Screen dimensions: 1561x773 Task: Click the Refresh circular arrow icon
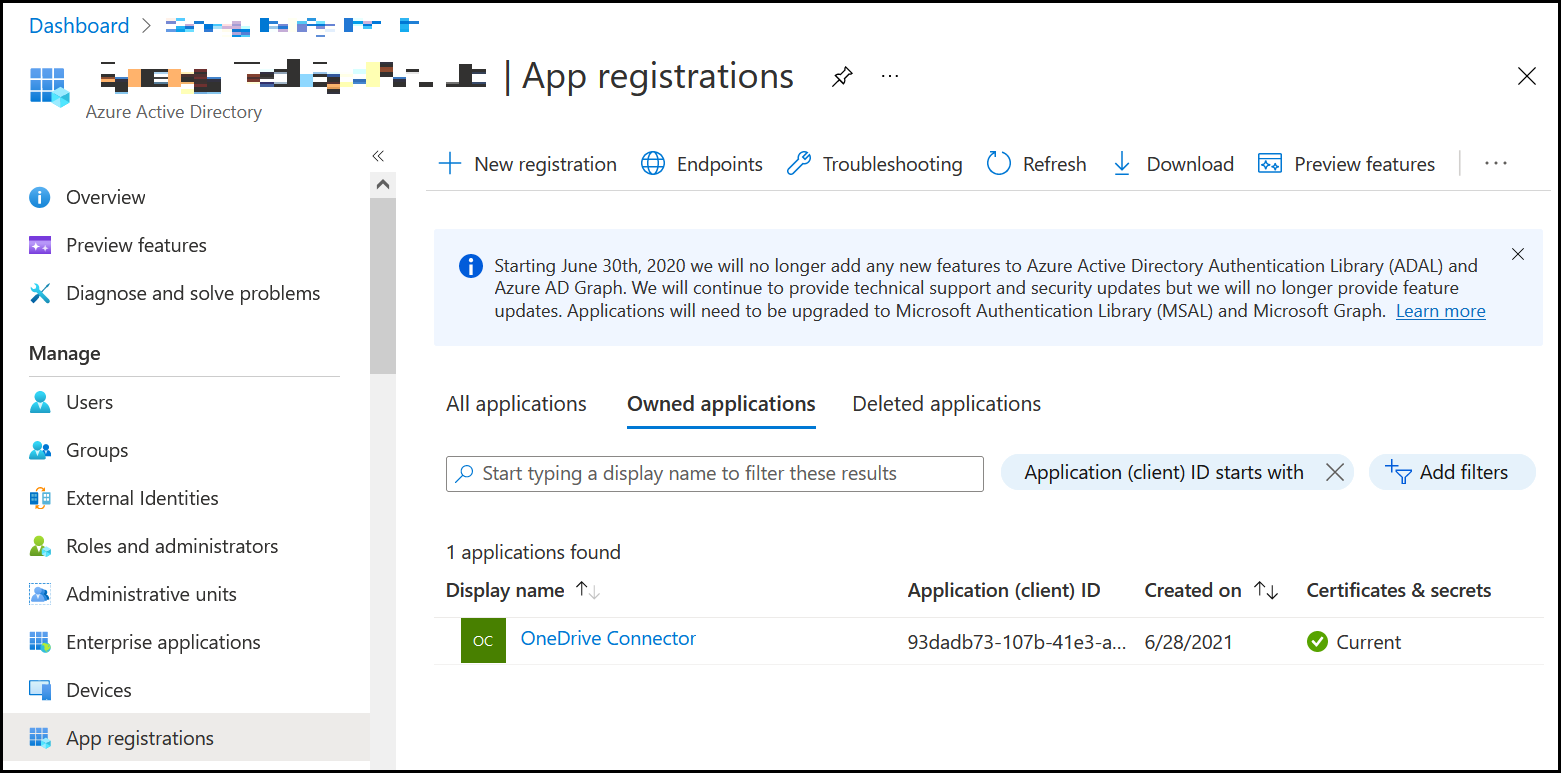point(999,164)
